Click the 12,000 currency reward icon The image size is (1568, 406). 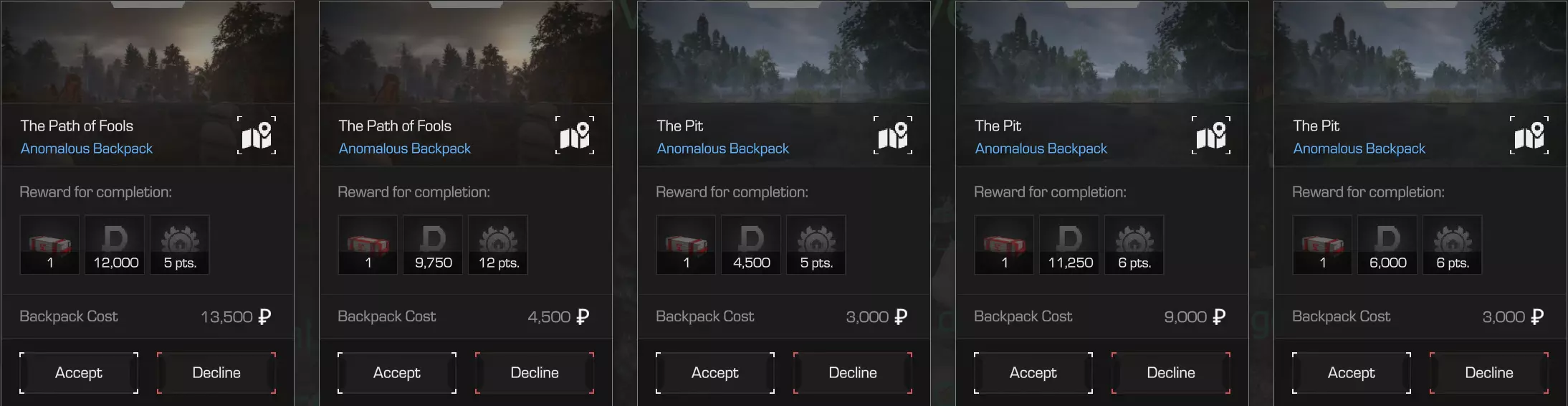click(x=115, y=245)
